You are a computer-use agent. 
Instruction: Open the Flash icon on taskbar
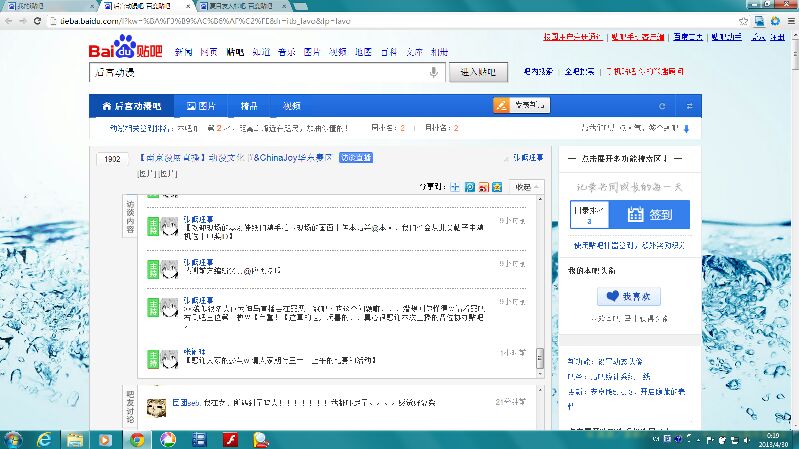[230, 439]
